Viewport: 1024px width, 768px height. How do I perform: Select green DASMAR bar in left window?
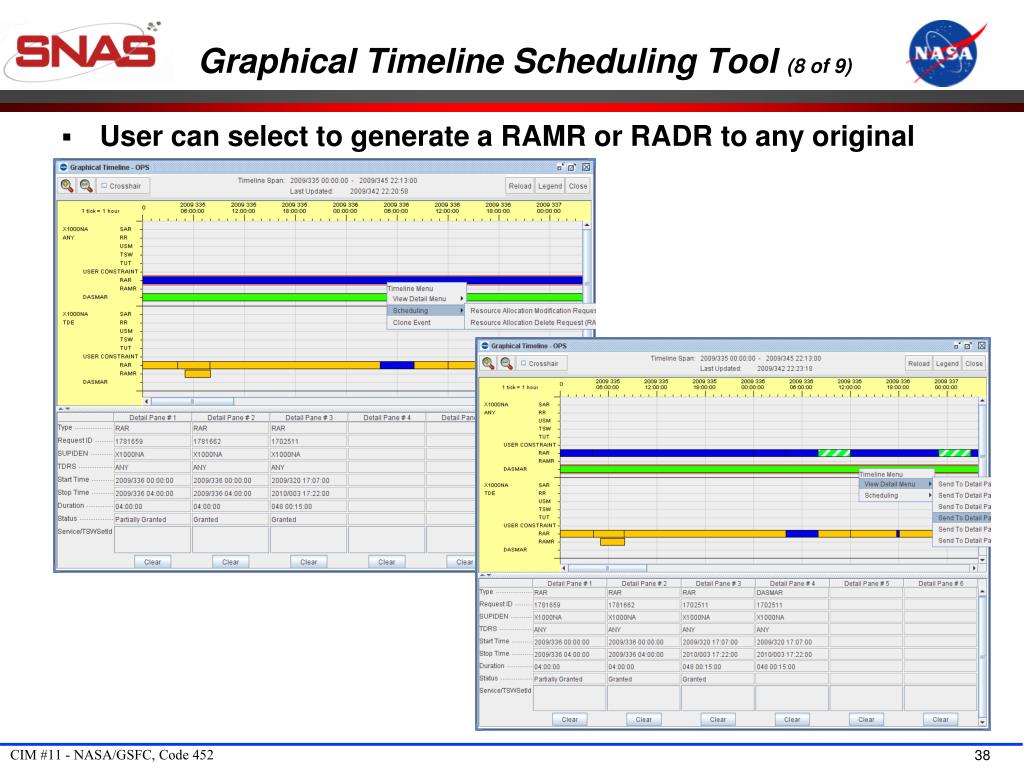(x=264, y=297)
